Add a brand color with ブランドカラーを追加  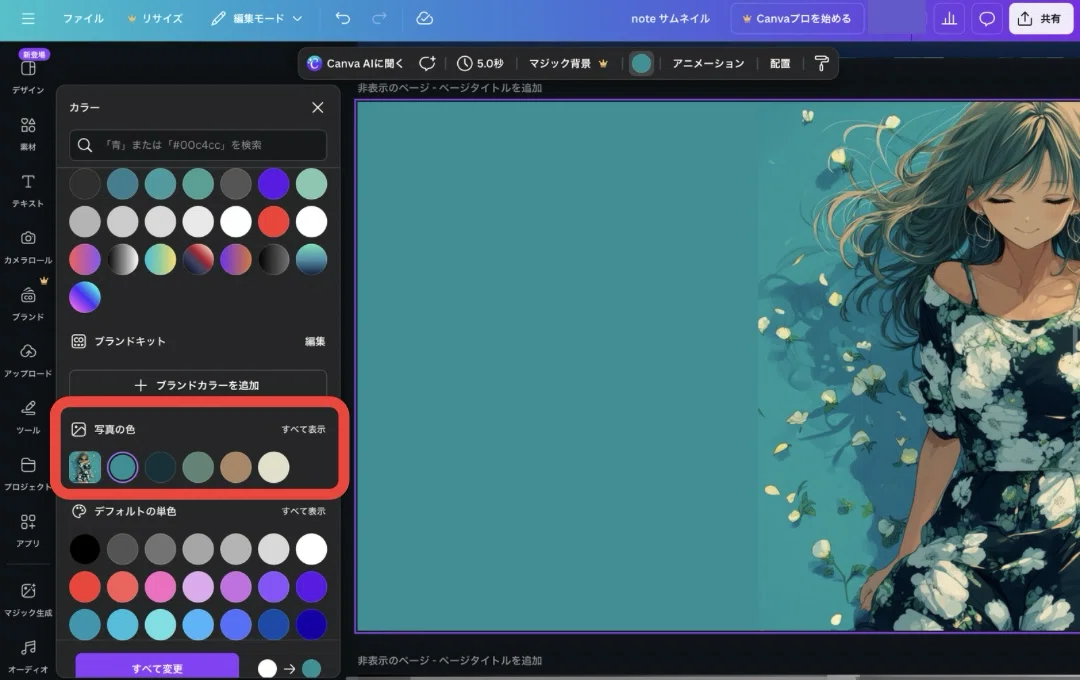click(x=198, y=385)
